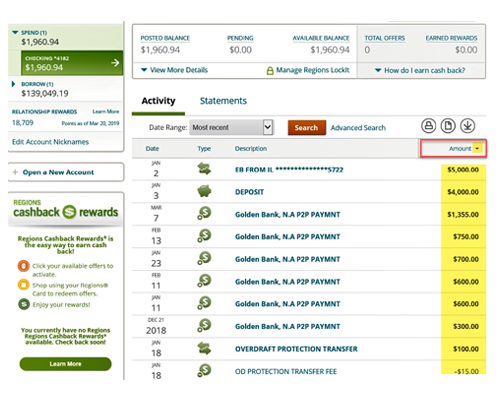500x400 pixels.
Task: Collapse the SPEND (1) section
Action: [15, 33]
